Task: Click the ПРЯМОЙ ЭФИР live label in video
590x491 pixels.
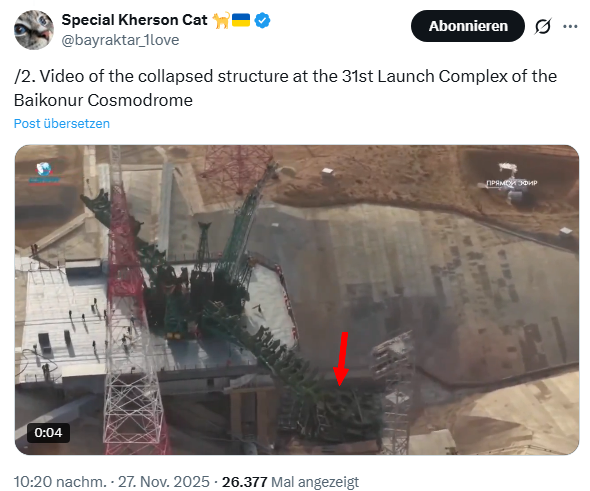Action: click(512, 183)
